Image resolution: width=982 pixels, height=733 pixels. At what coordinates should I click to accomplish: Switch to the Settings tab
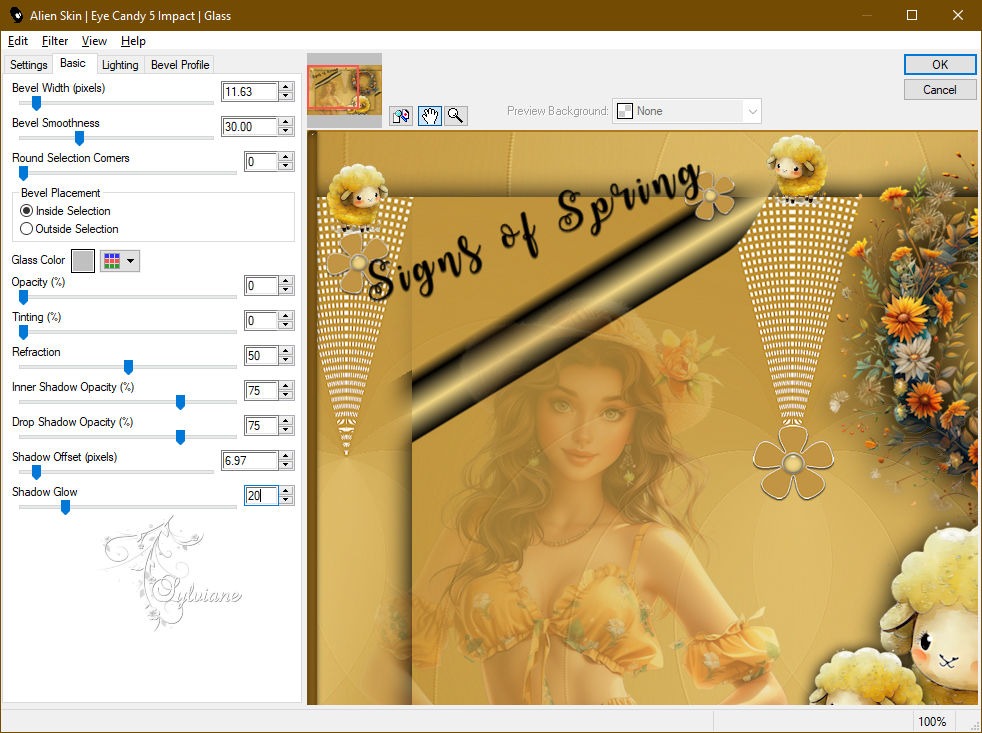point(28,65)
